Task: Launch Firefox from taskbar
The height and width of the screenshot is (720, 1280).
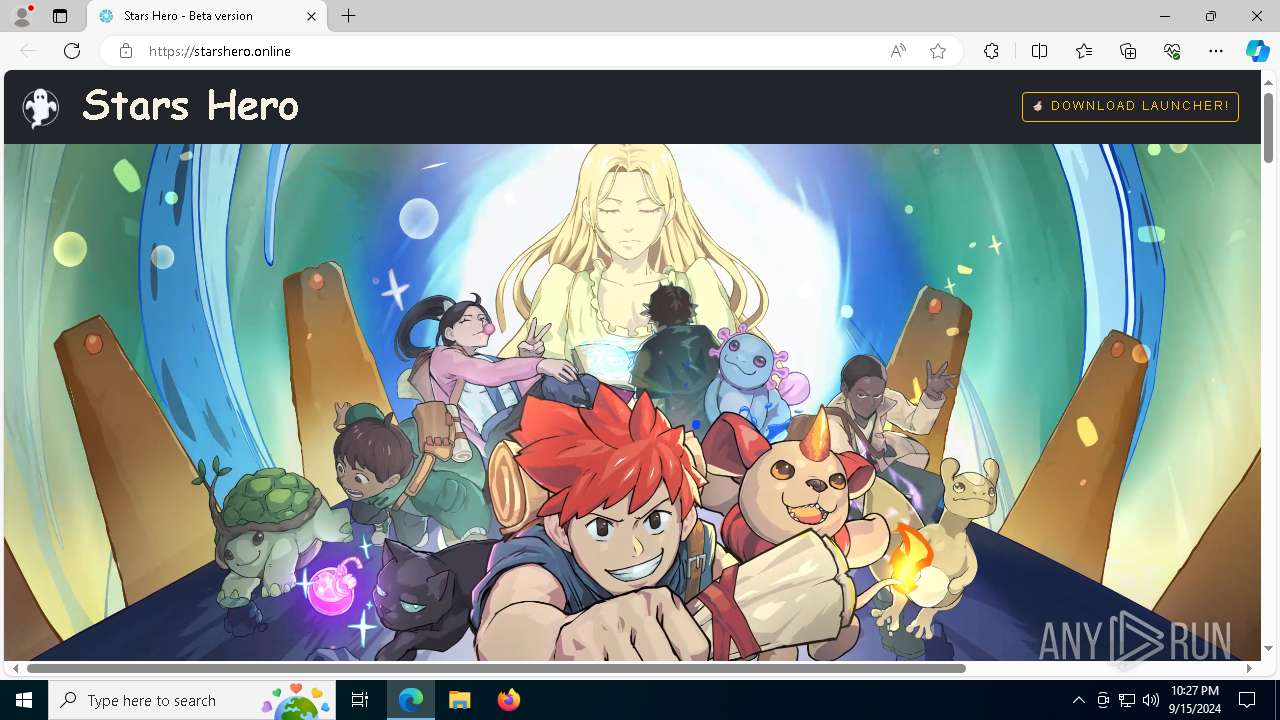Action: pyautogui.click(x=509, y=700)
